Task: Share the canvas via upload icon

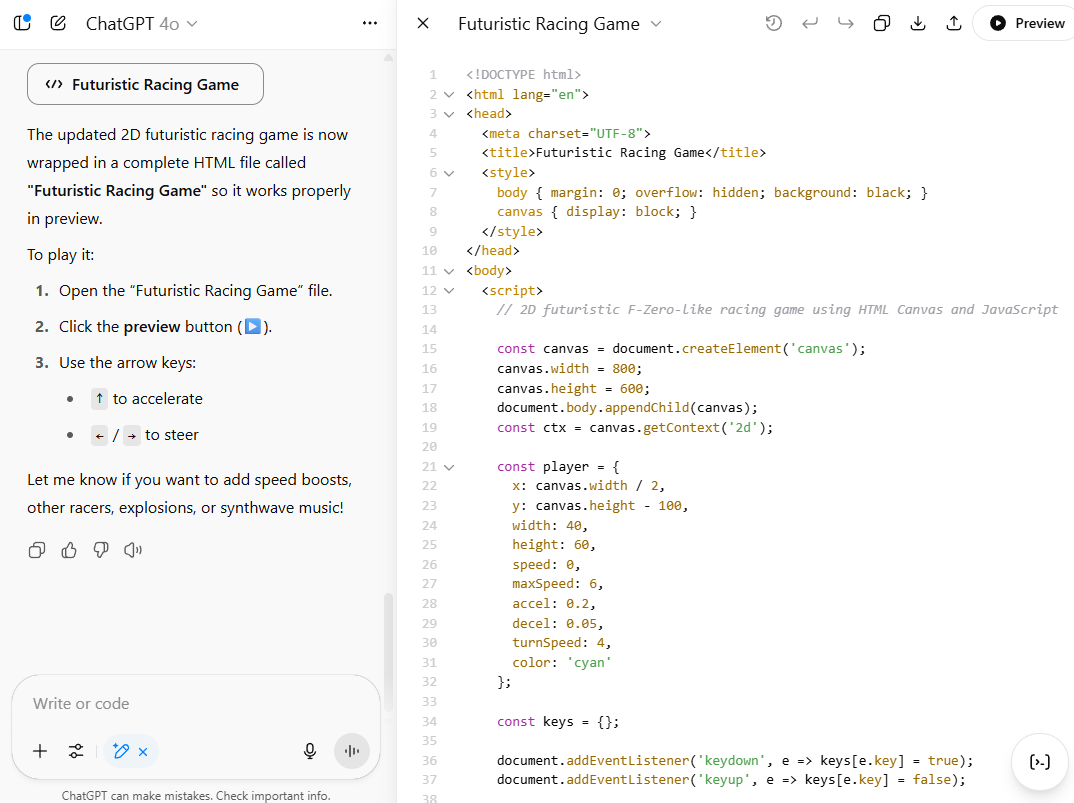Action: 953,23
